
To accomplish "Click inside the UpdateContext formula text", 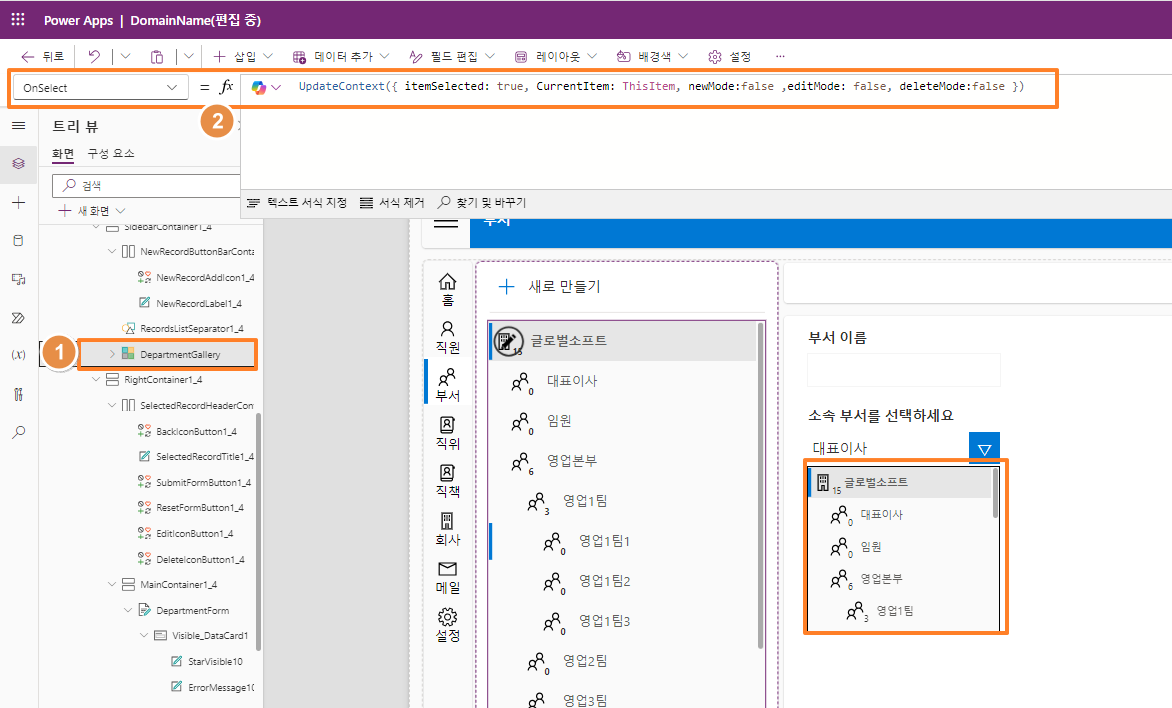I will click(x=661, y=87).
